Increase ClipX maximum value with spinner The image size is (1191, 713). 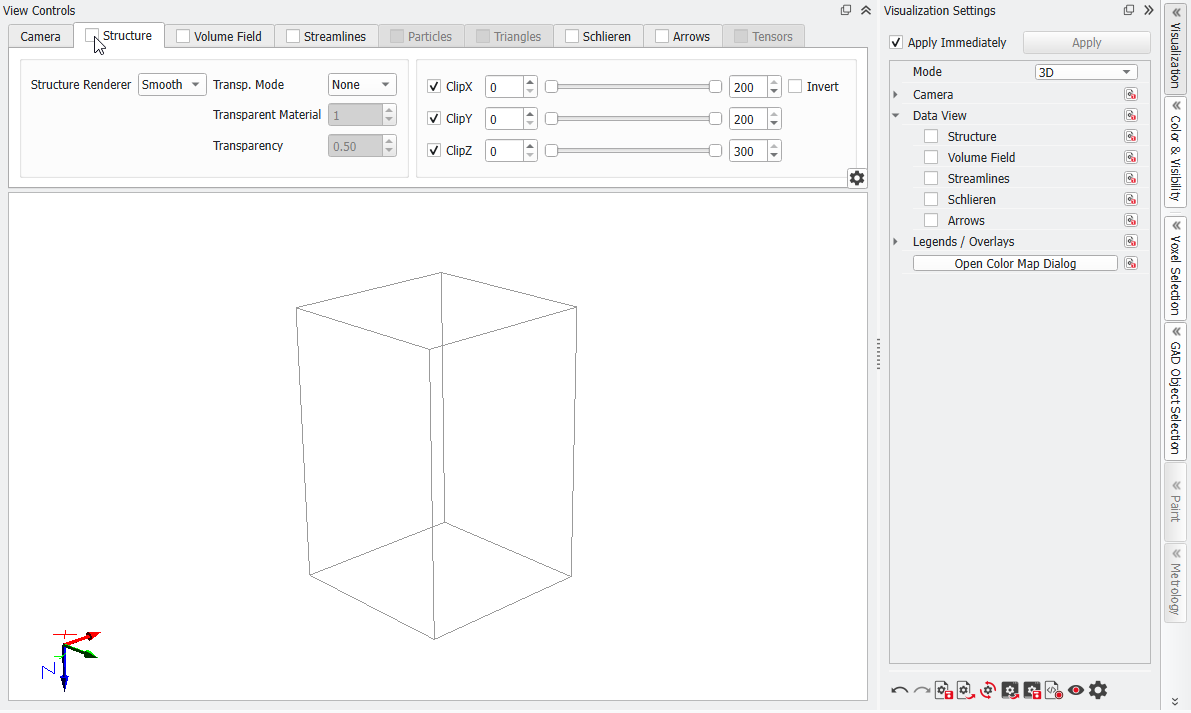(773, 81)
